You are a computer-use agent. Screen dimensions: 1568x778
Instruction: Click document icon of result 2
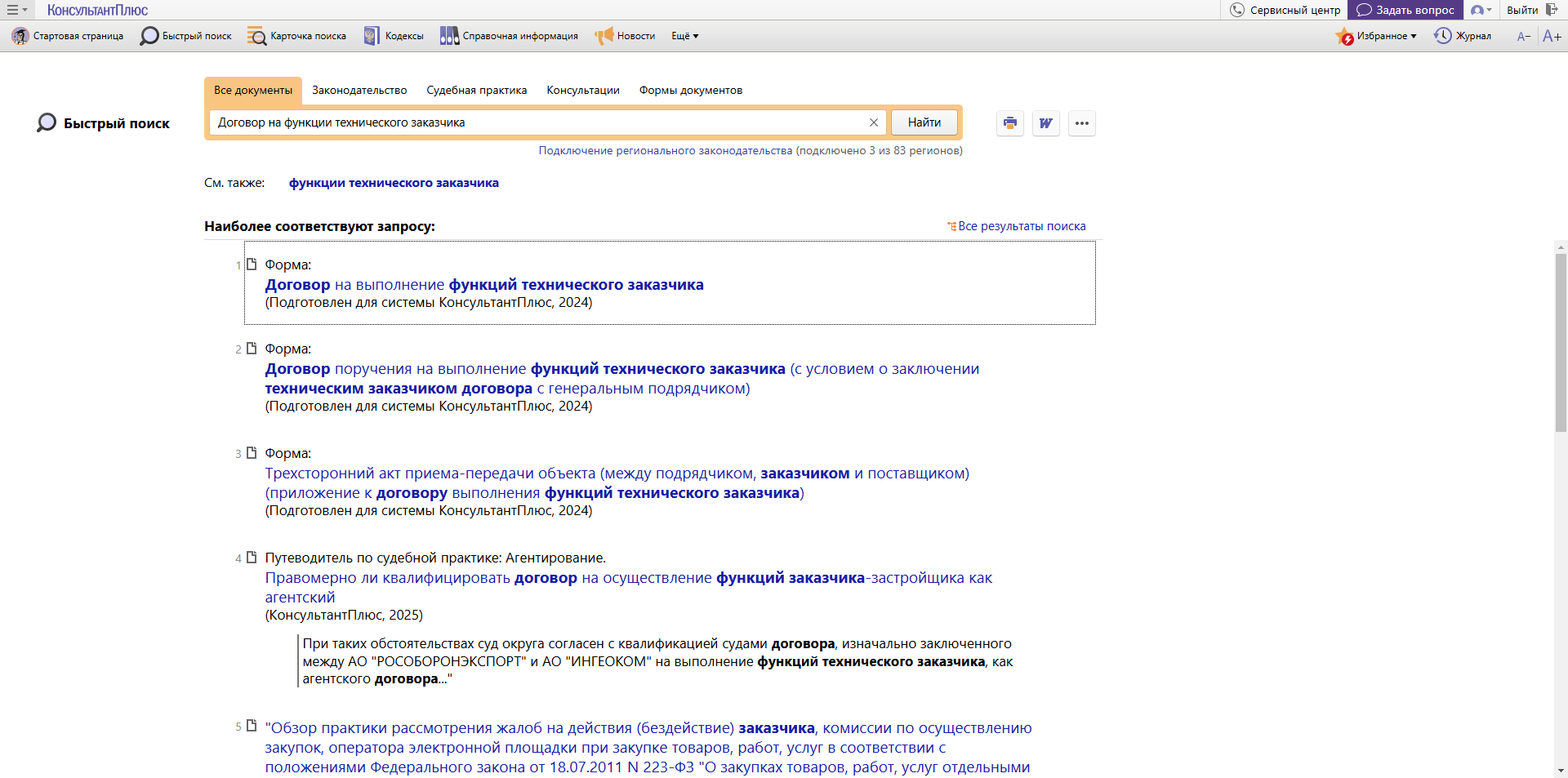(252, 348)
